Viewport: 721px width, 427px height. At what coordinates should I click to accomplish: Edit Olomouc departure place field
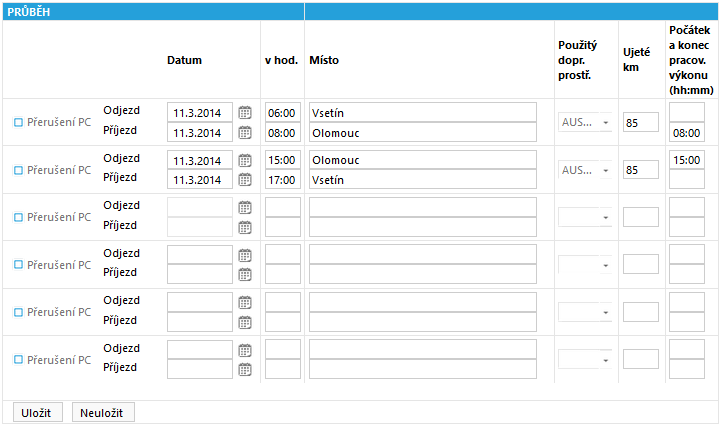click(423, 160)
